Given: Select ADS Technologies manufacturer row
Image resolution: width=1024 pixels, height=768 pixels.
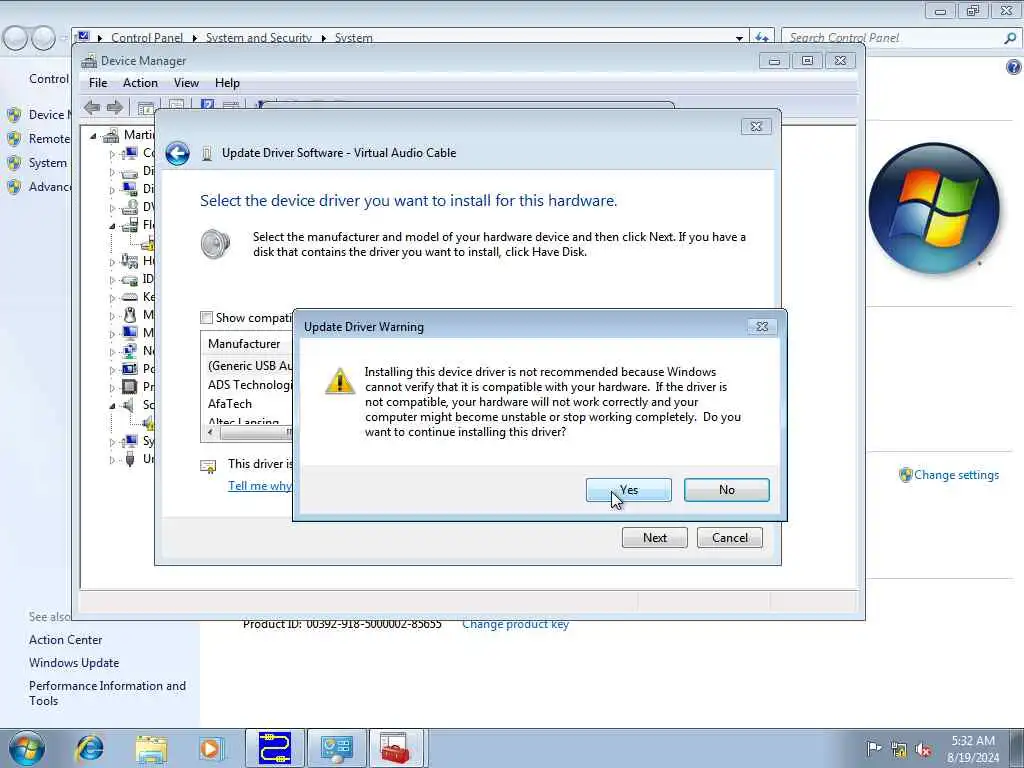Looking at the screenshot, I should [249, 385].
